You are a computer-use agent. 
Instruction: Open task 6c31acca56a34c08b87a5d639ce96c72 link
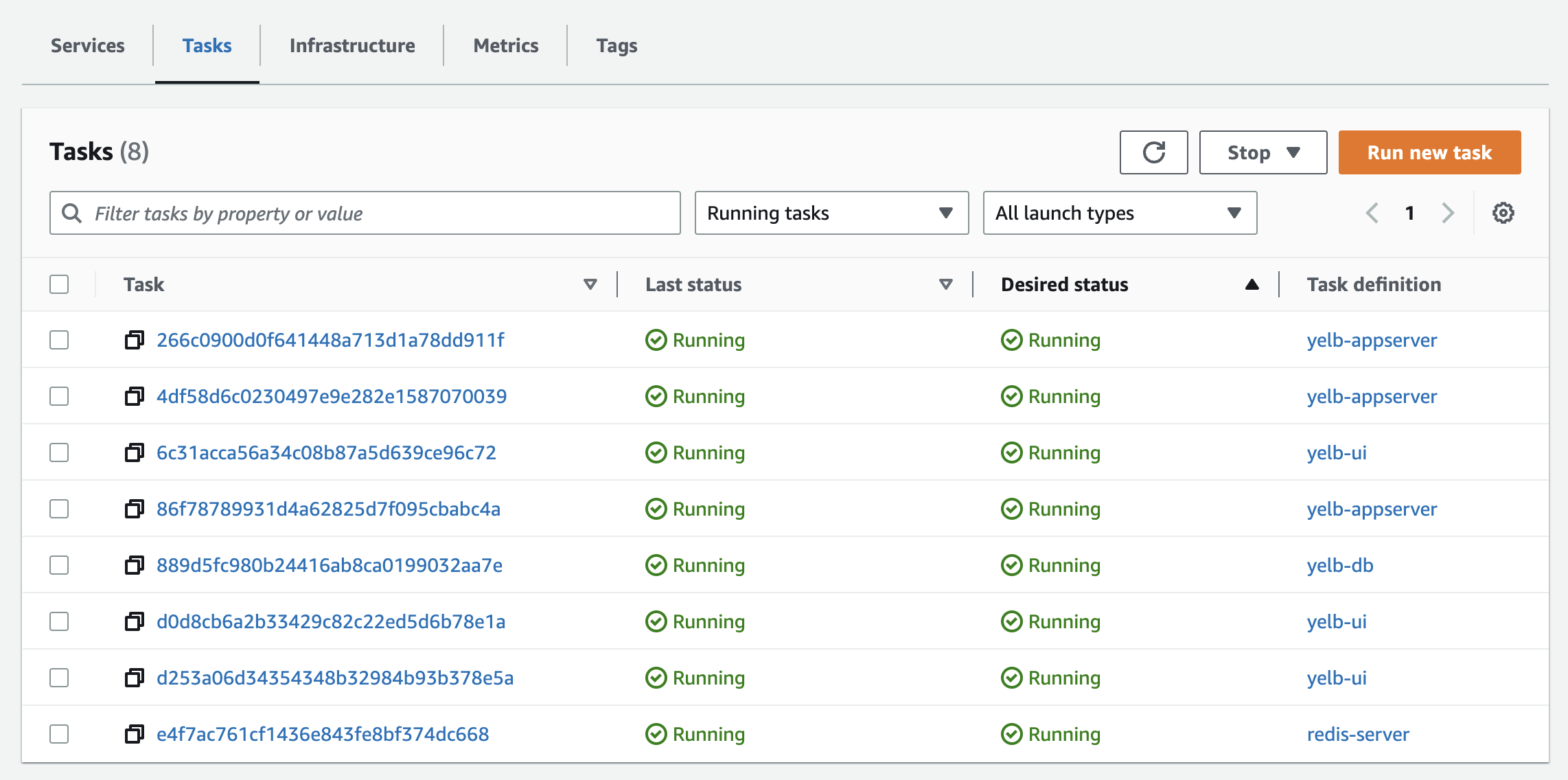(x=326, y=452)
